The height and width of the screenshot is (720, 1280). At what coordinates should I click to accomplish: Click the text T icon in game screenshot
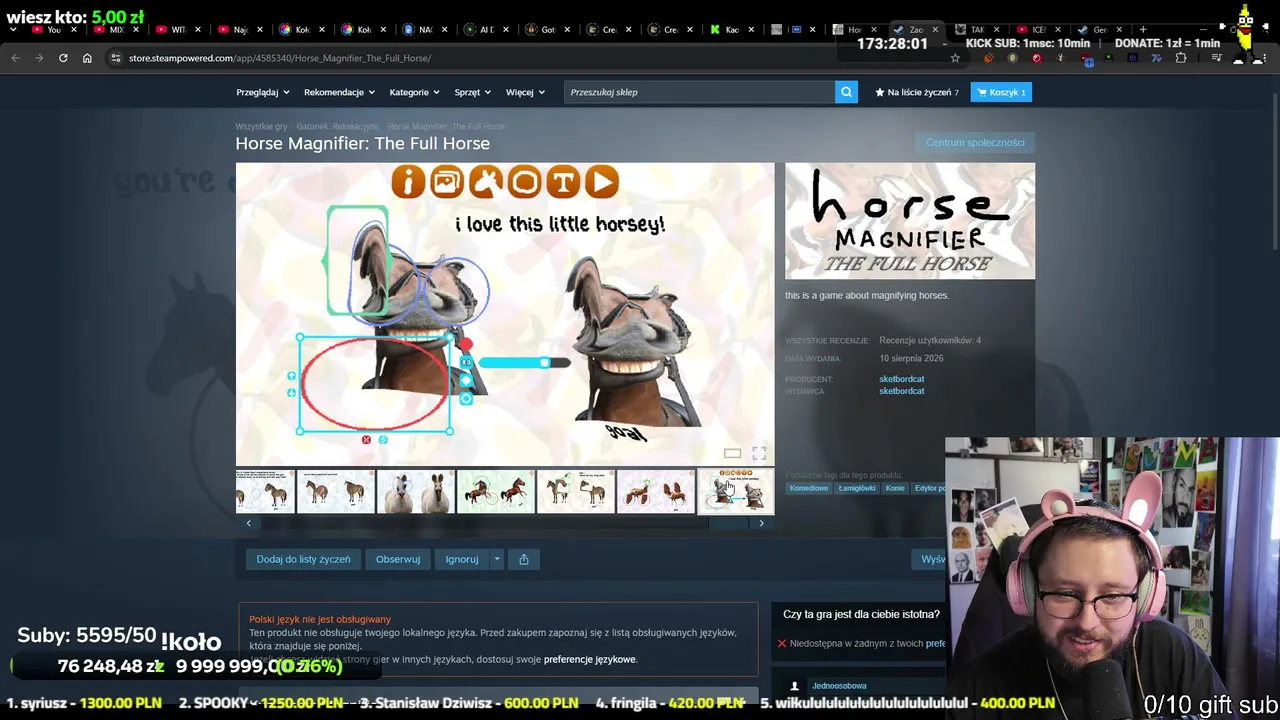click(563, 182)
